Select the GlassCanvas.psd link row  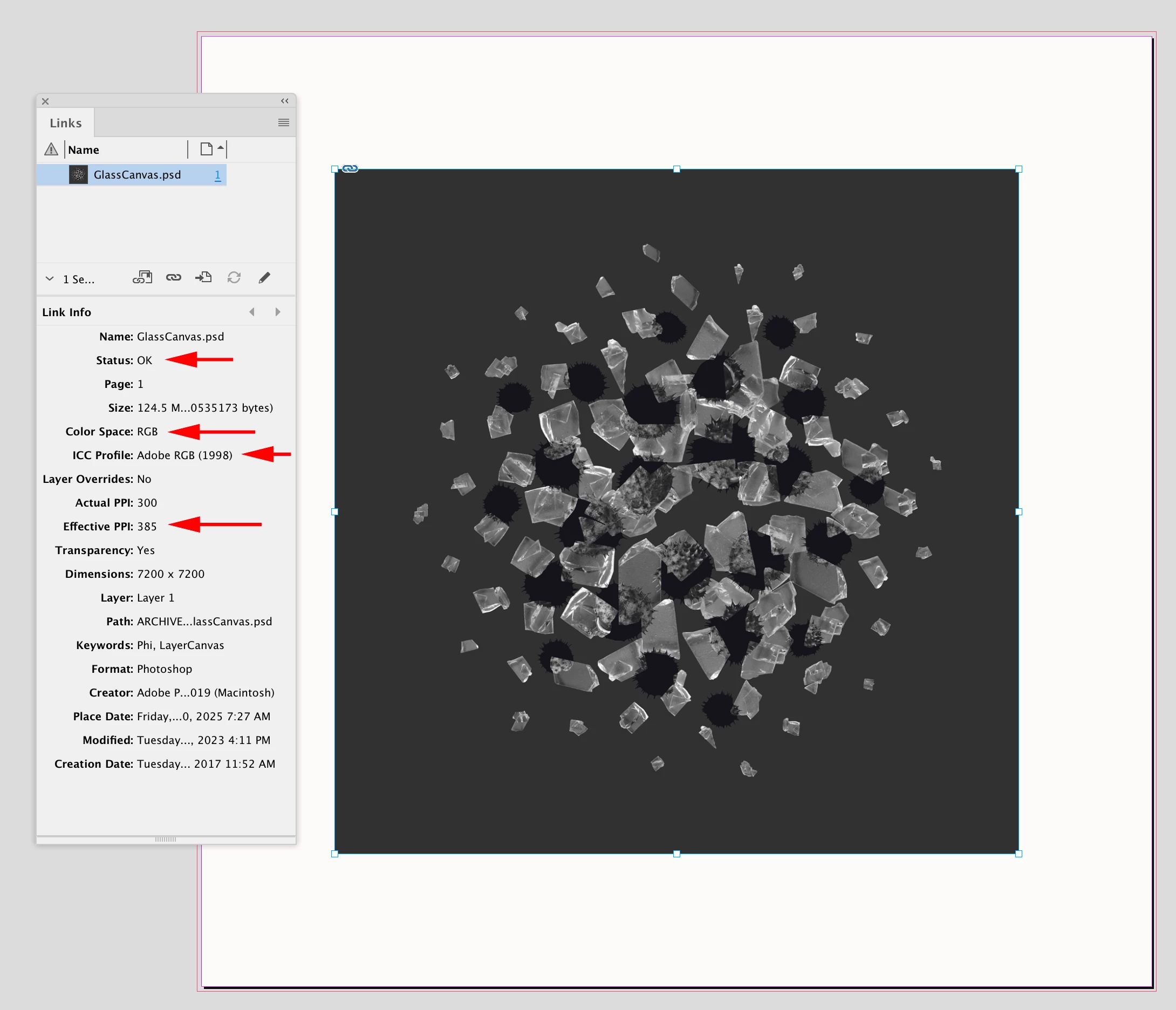tap(138, 175)
